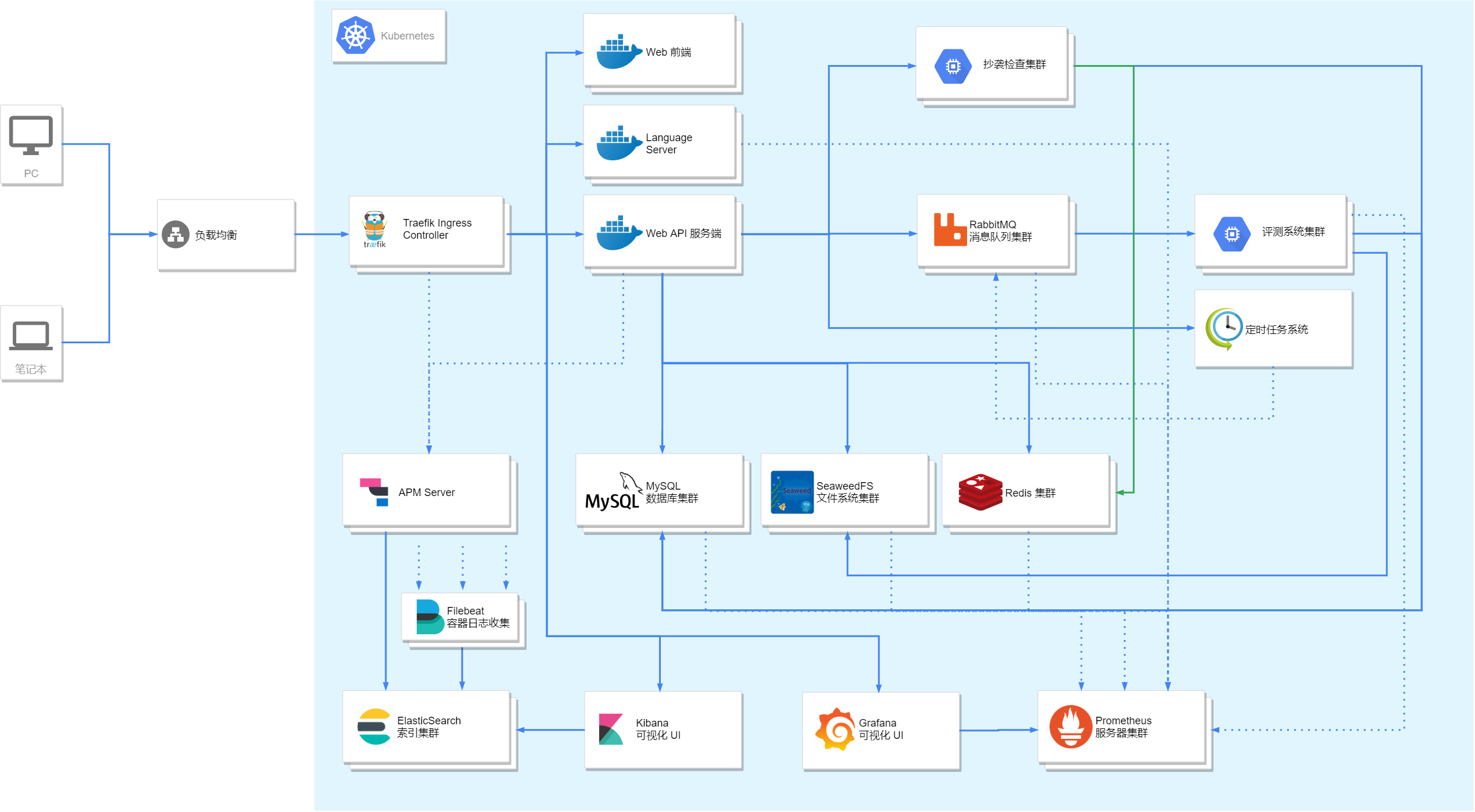Screen dimensions: 1475x812
Task: Click the 抄袭检查集群 compute hexagon icon
Action: point(953,66)
